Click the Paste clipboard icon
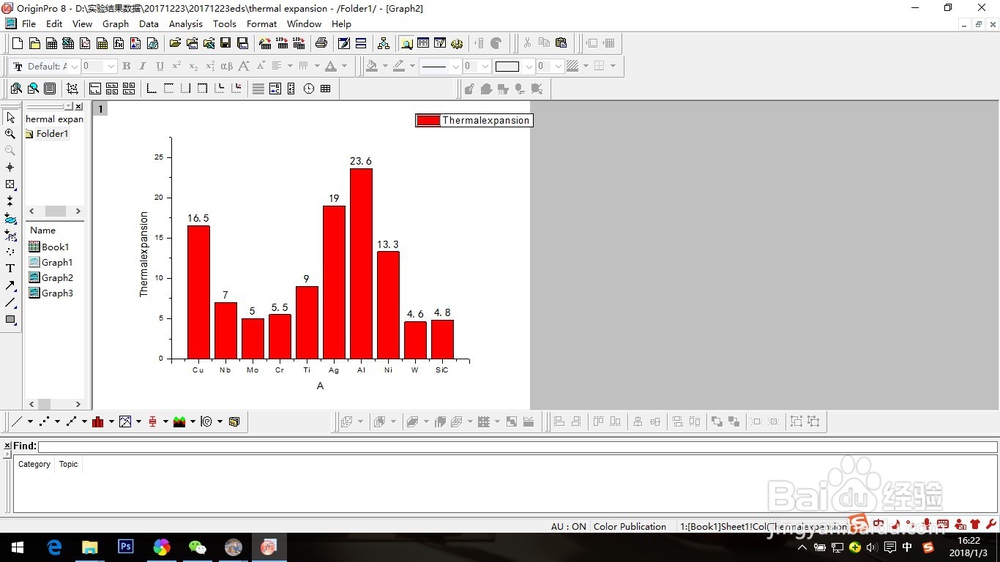Image resolution: width=1000 pixels, height=562 pixels. point(561,43)
